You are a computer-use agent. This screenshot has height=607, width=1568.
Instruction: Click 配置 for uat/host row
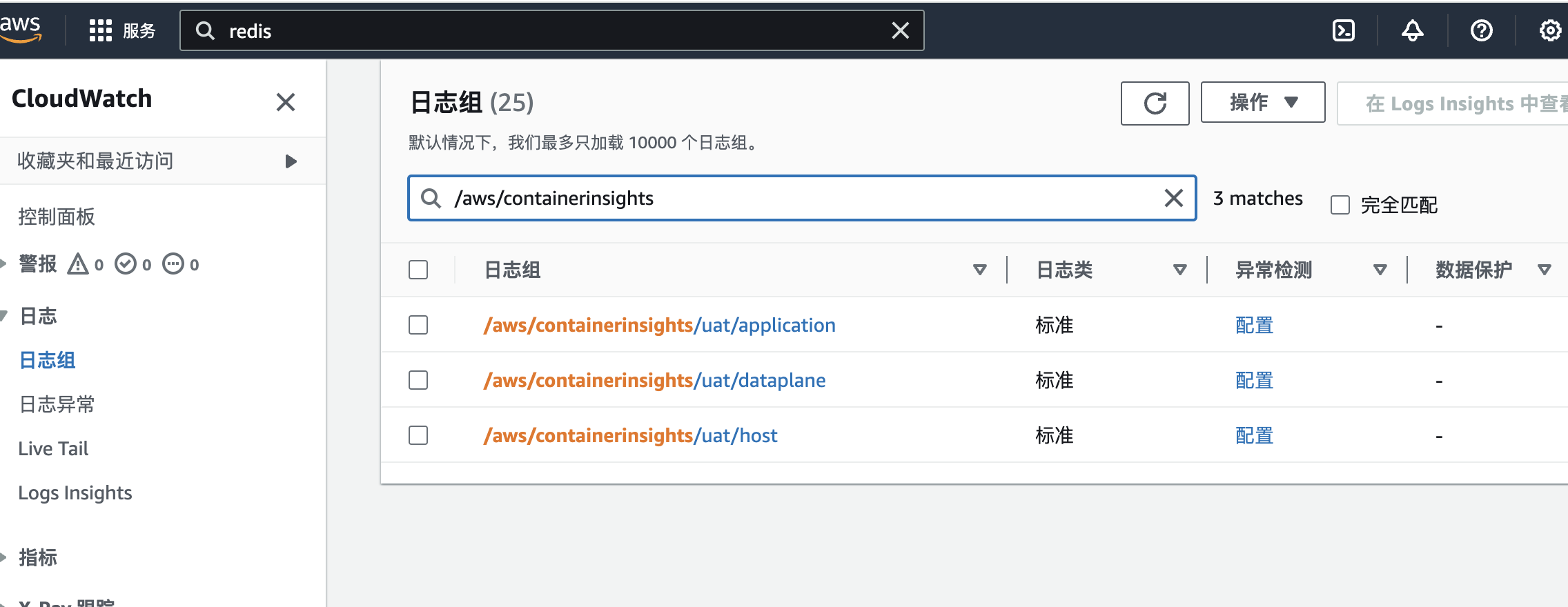pos(1254,435)
